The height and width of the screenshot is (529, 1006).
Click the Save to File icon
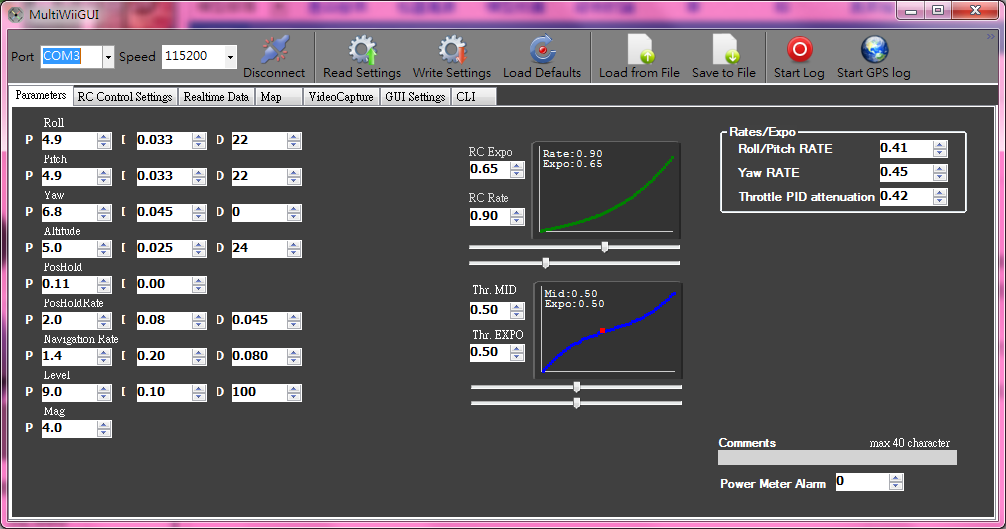coord(724,49)
